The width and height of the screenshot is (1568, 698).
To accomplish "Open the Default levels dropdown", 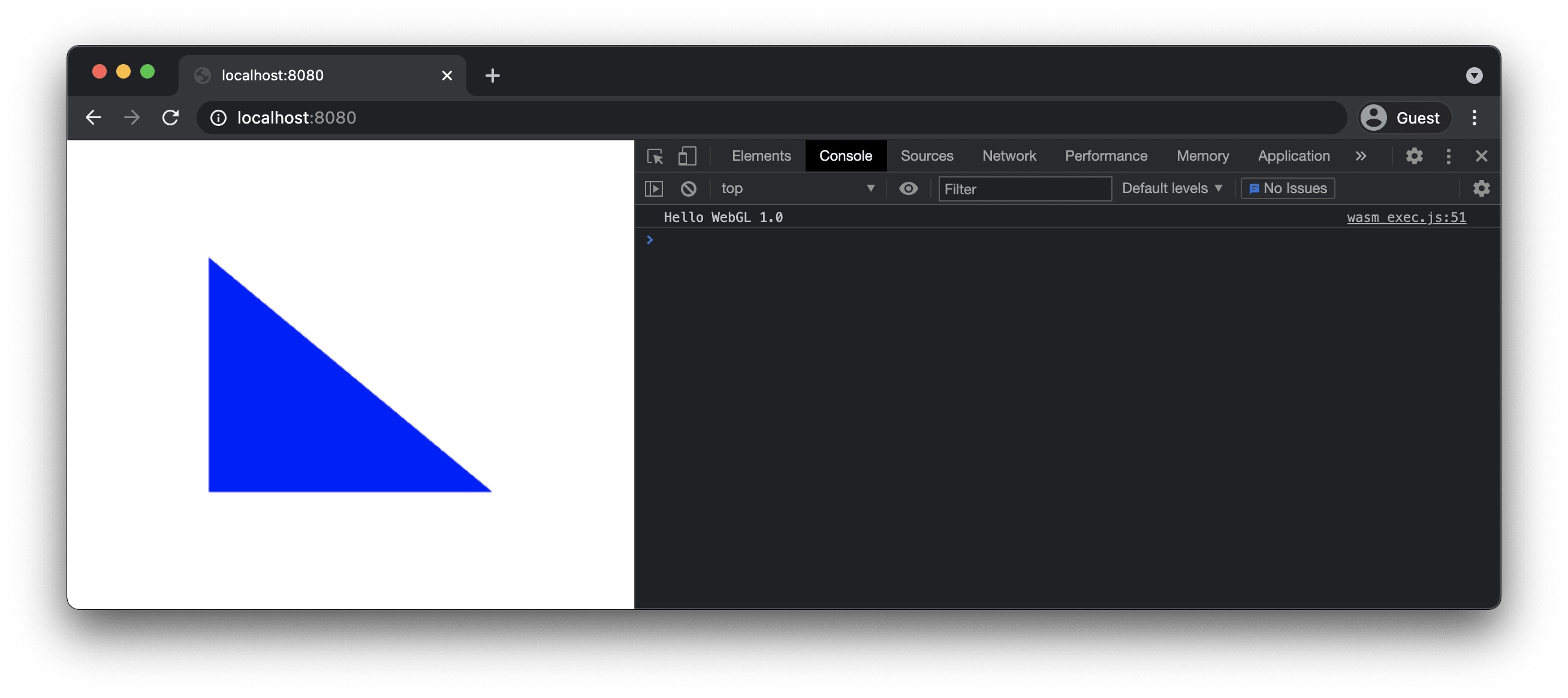I will (1172, 189).
